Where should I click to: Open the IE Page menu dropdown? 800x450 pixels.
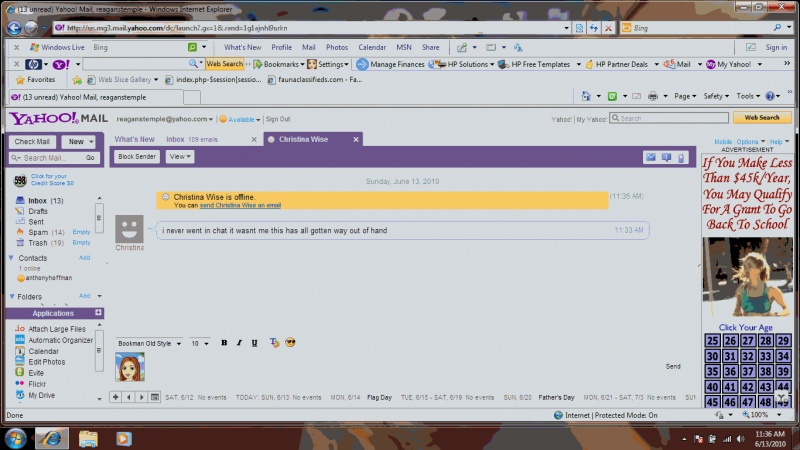pos(685,96)
